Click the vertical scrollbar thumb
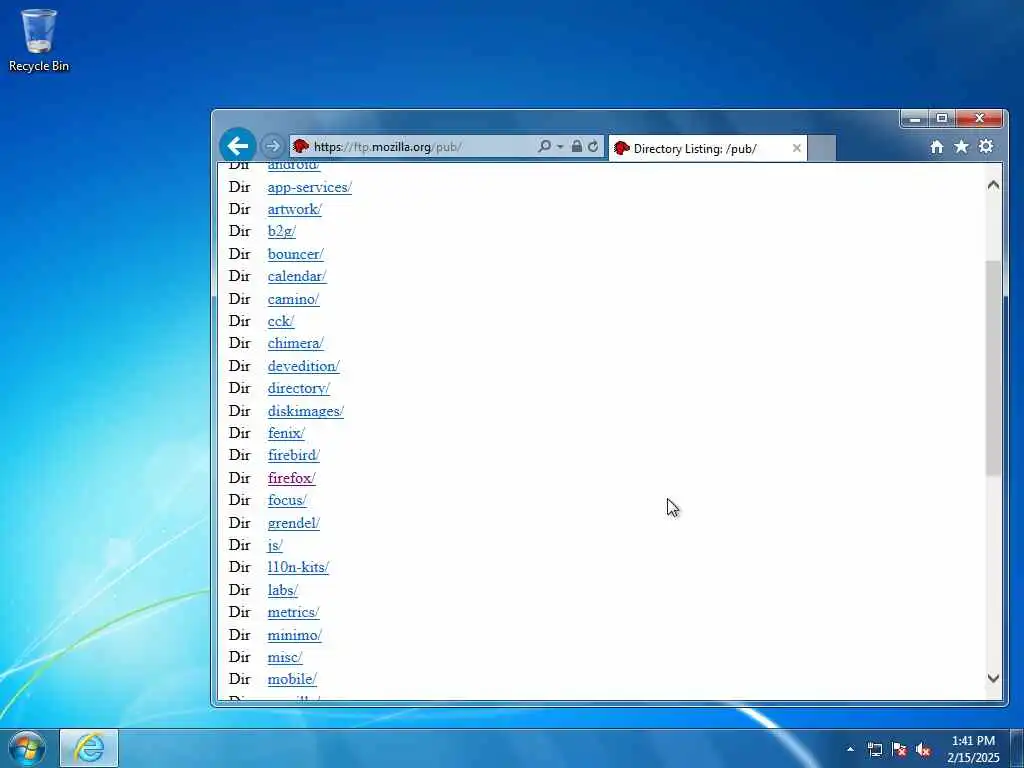This screenshot has width=1024, height=768. click(993, 368)
